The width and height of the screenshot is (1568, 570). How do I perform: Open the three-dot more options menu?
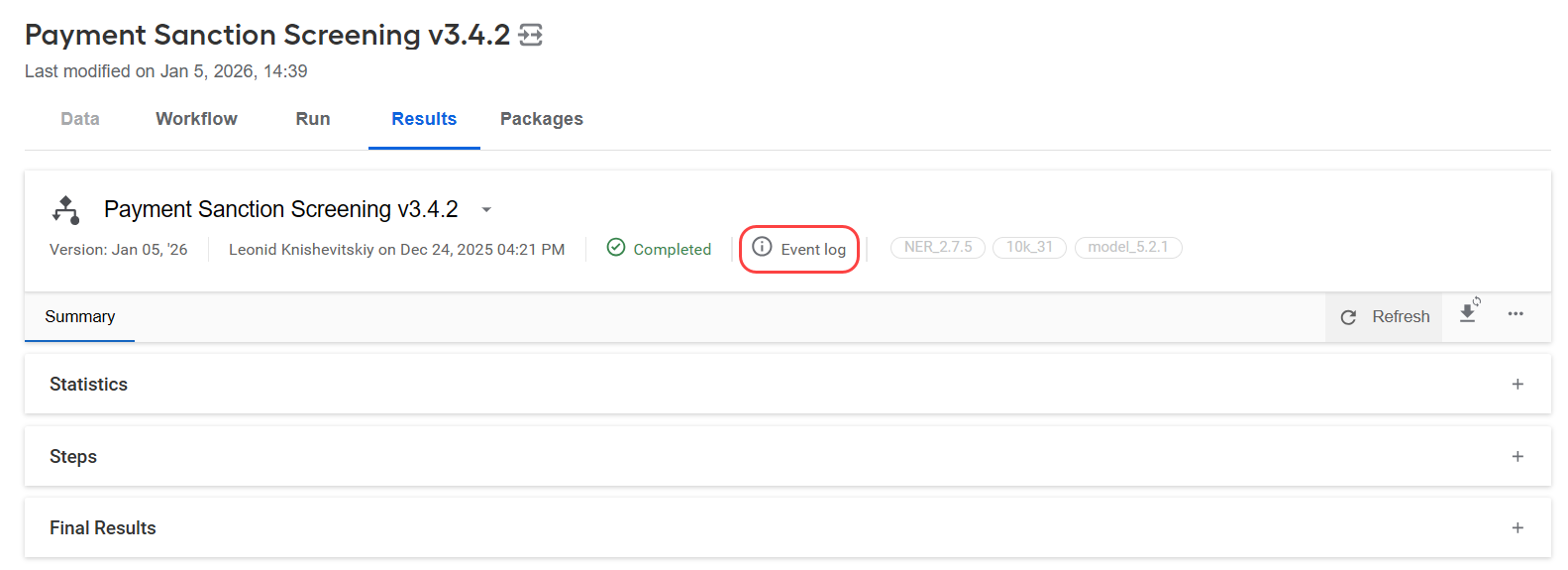pyautogui.click(x=1516, y=314)
